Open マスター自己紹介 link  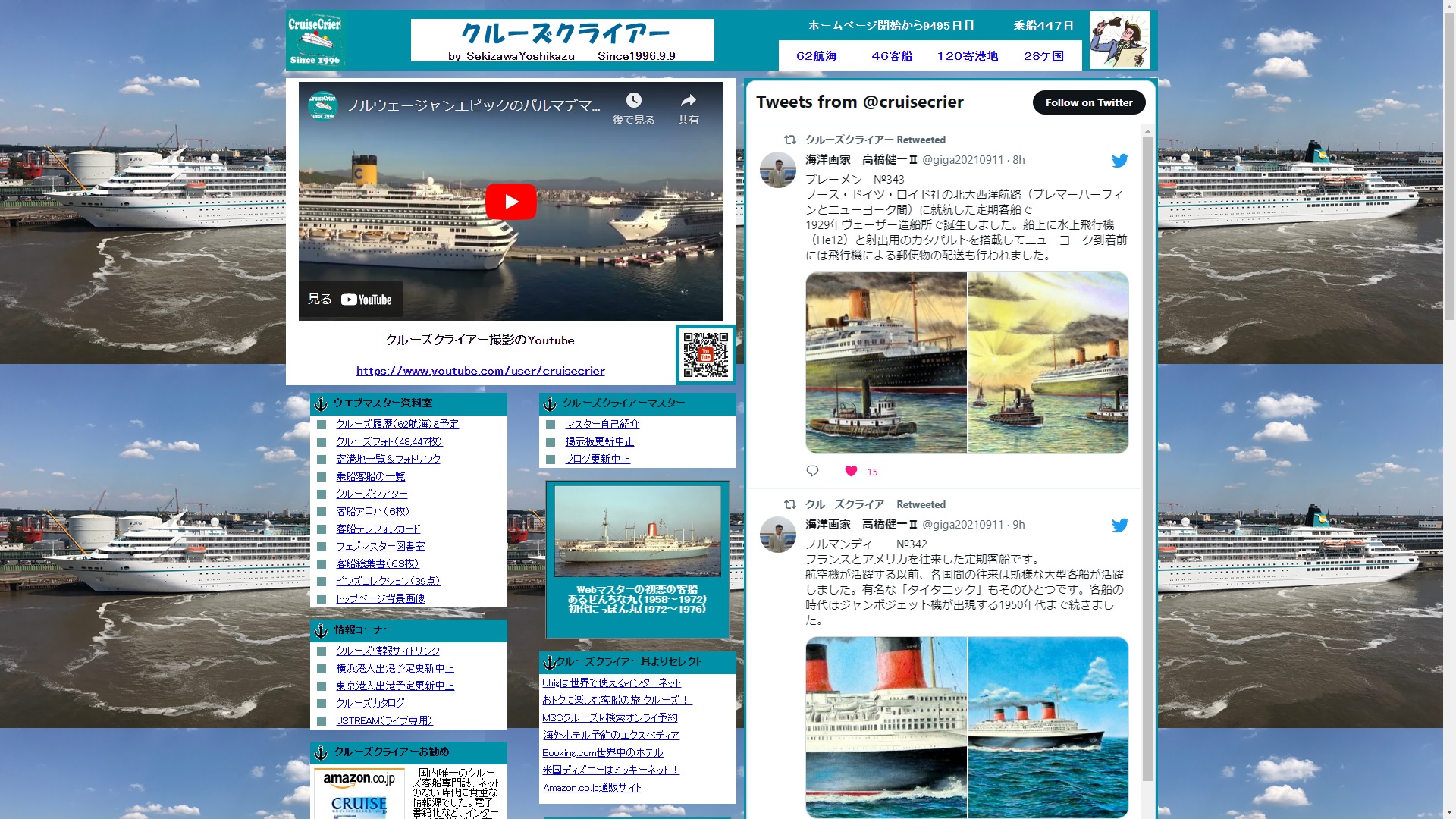(602, 424)
